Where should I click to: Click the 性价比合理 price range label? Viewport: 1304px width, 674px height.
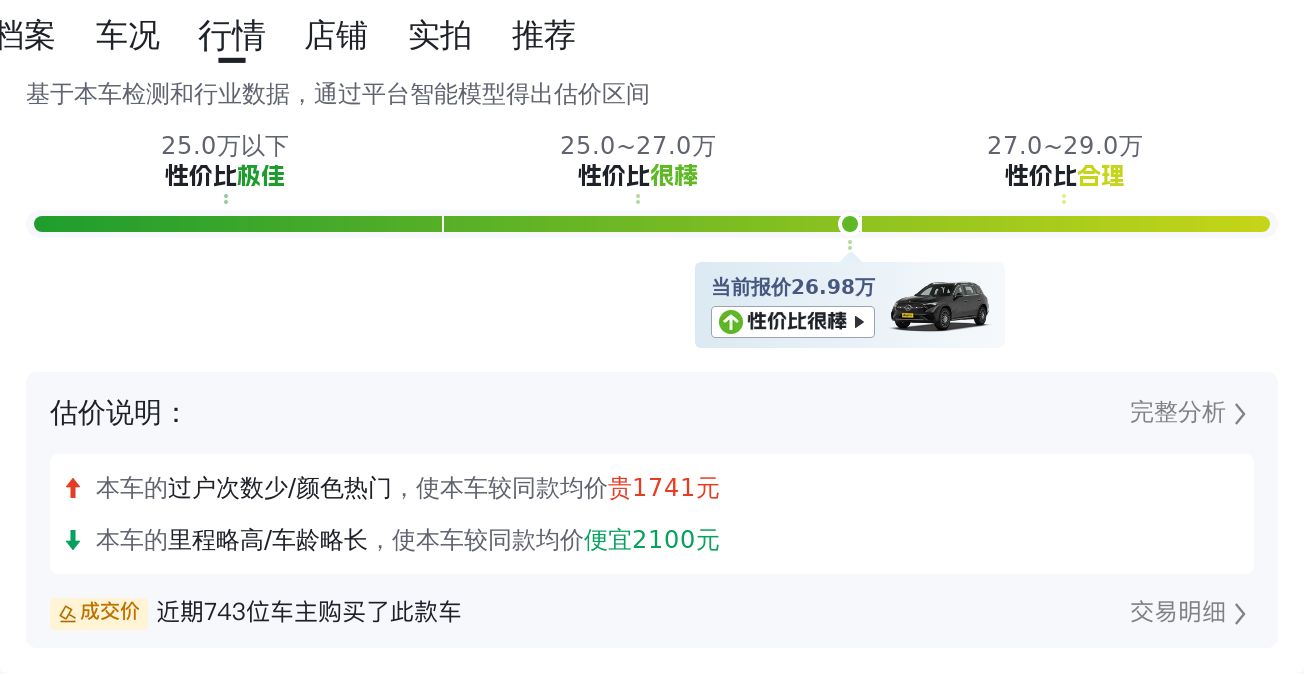(1064, 176)
